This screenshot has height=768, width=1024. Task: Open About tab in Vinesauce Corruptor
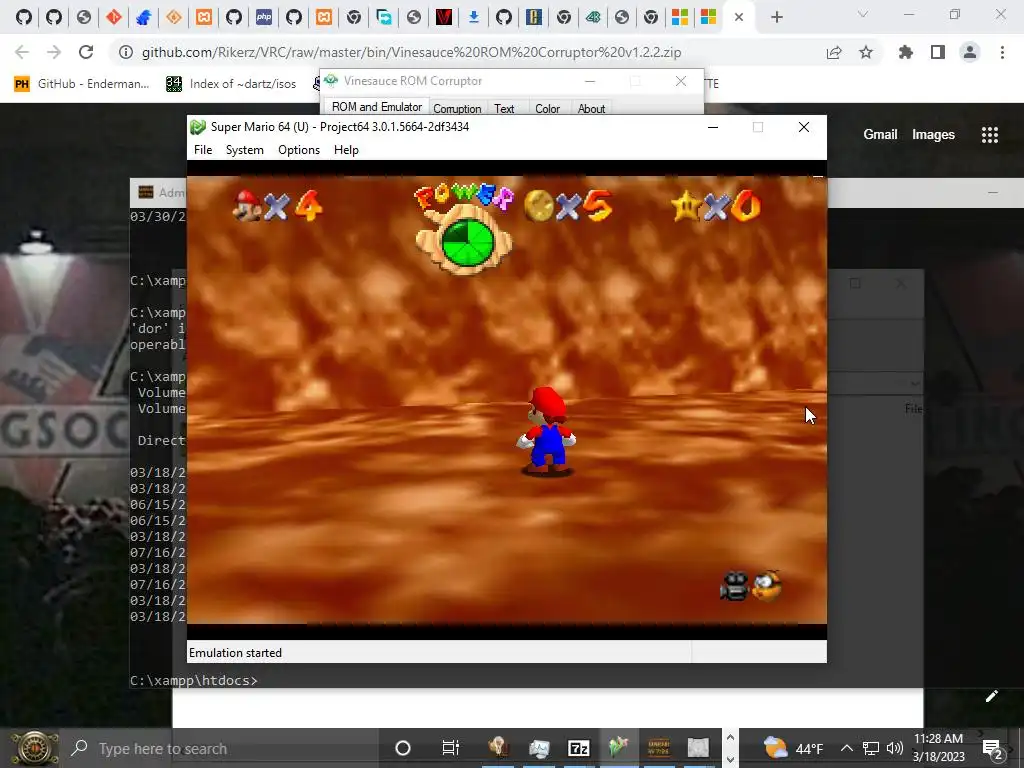click(591, 108)
